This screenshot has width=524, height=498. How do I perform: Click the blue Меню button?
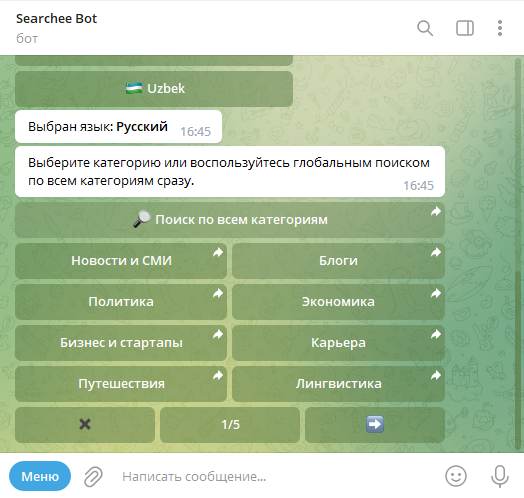(40, 476)
